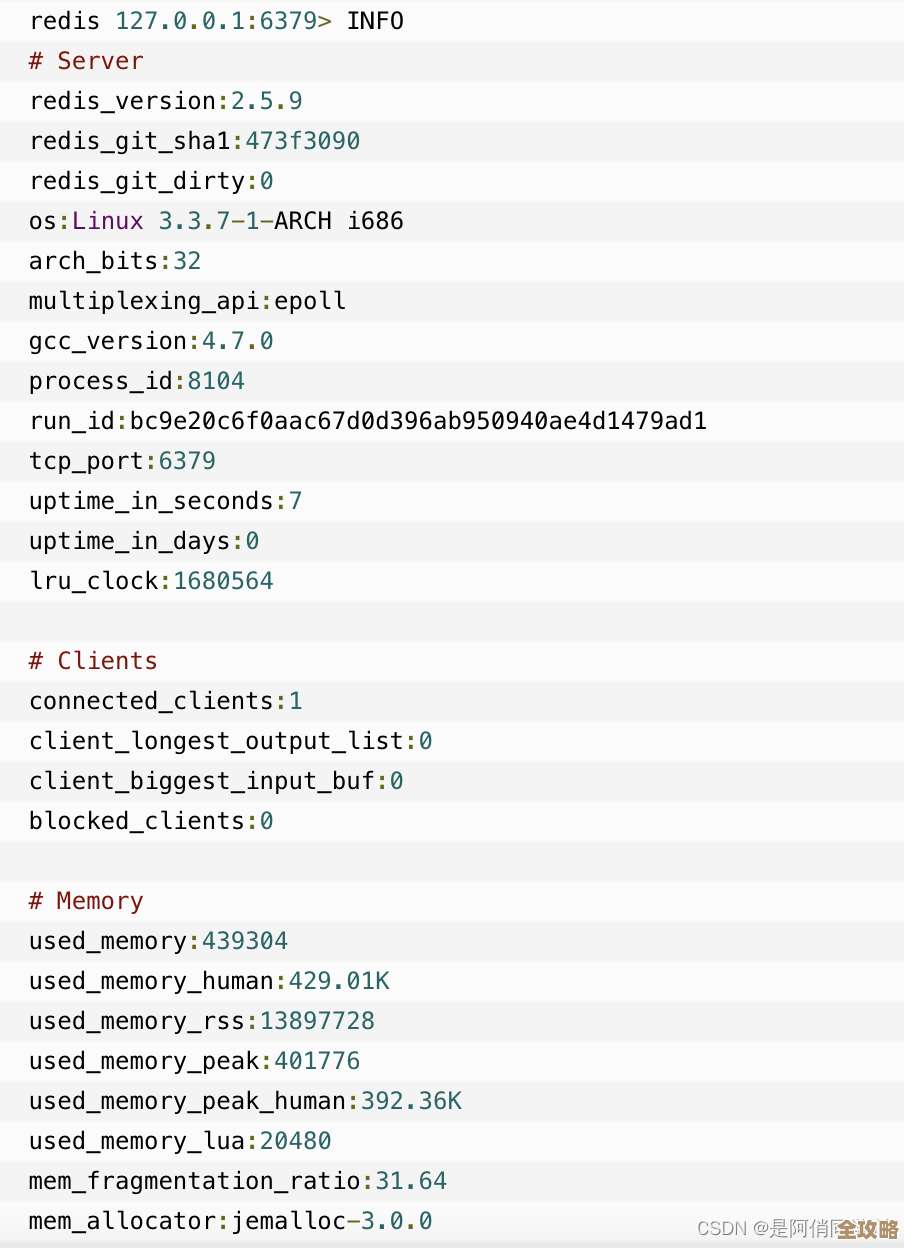Click the arch_bits:32 line

[115, 261]
